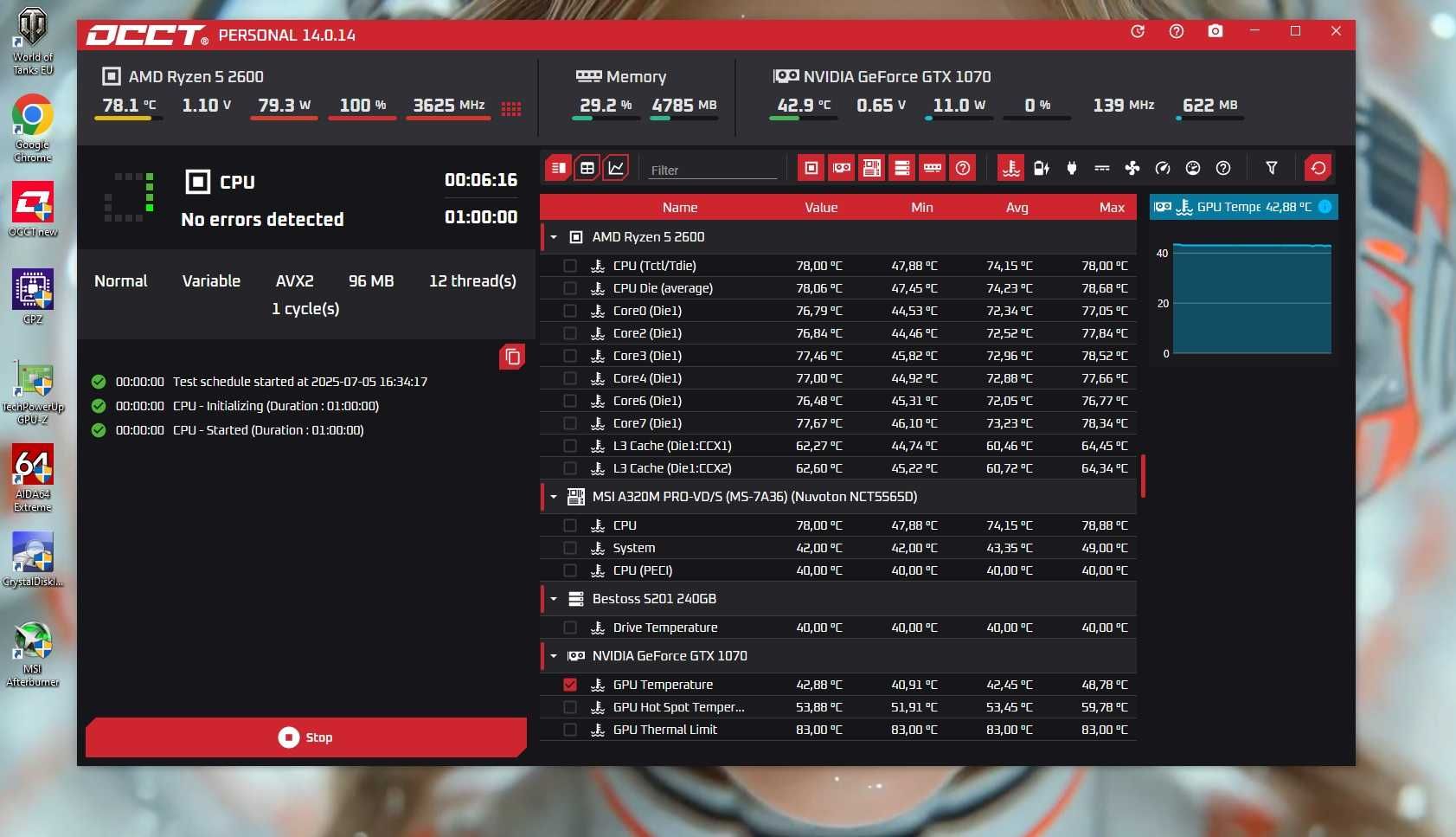The height and width of the screenshot is (837, 1456).
Task: Sort sensors by Max column header
Action: coord(1112,208)
